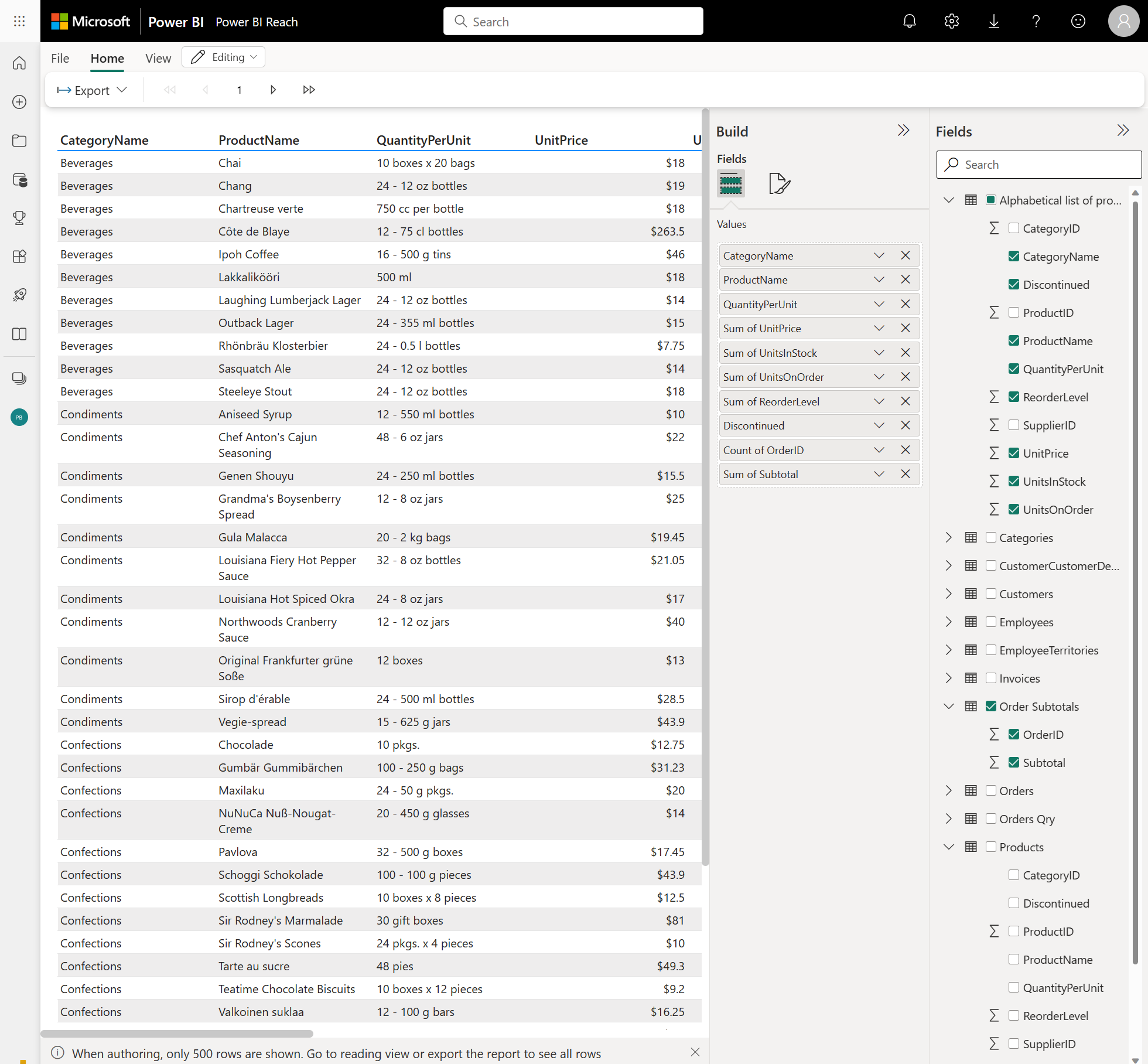Remove Sum of UnitPrice from Values
The image size is (1148, 1064).
click(x=905, y=328)
